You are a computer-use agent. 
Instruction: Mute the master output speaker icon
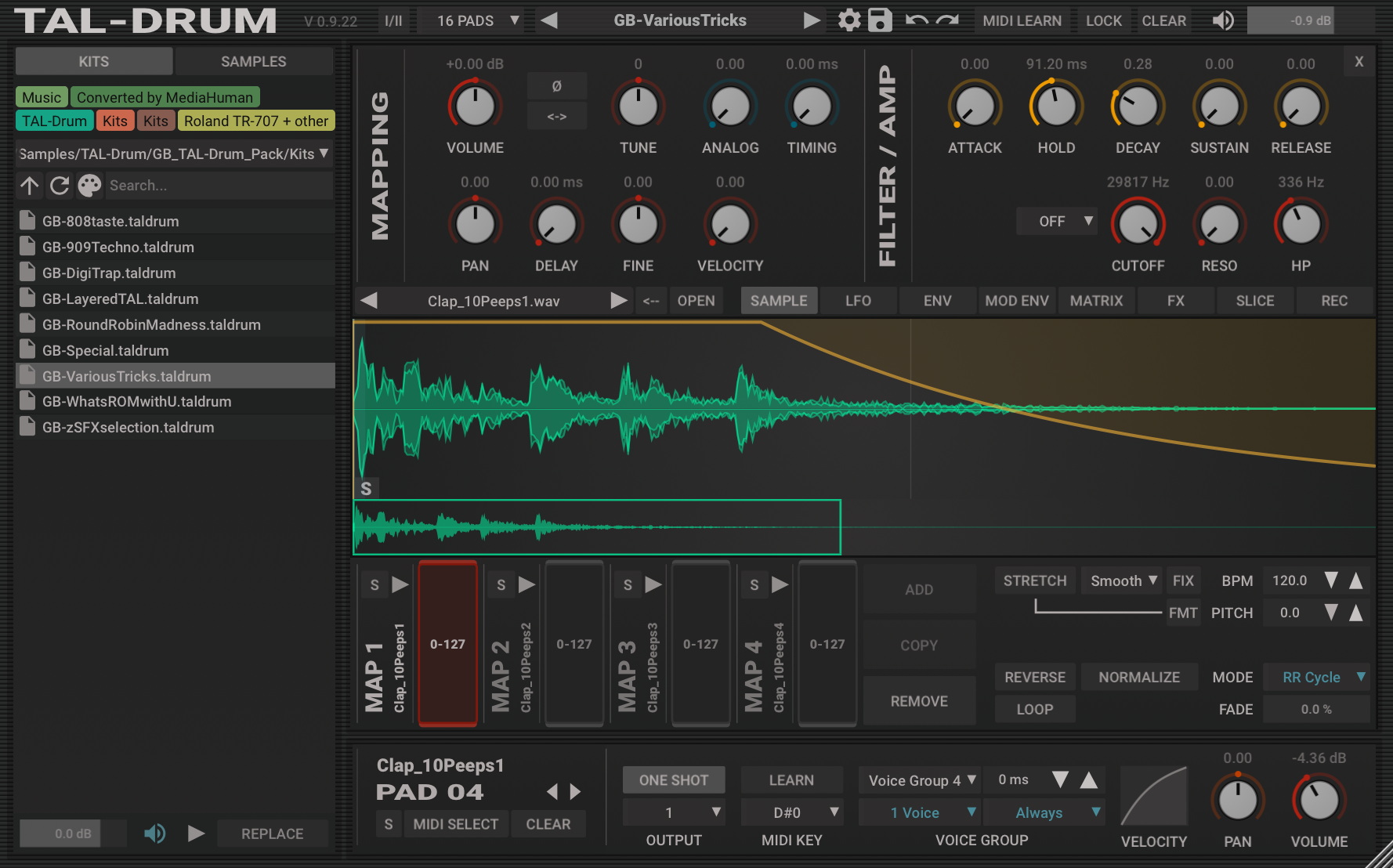coord(1223,20)
